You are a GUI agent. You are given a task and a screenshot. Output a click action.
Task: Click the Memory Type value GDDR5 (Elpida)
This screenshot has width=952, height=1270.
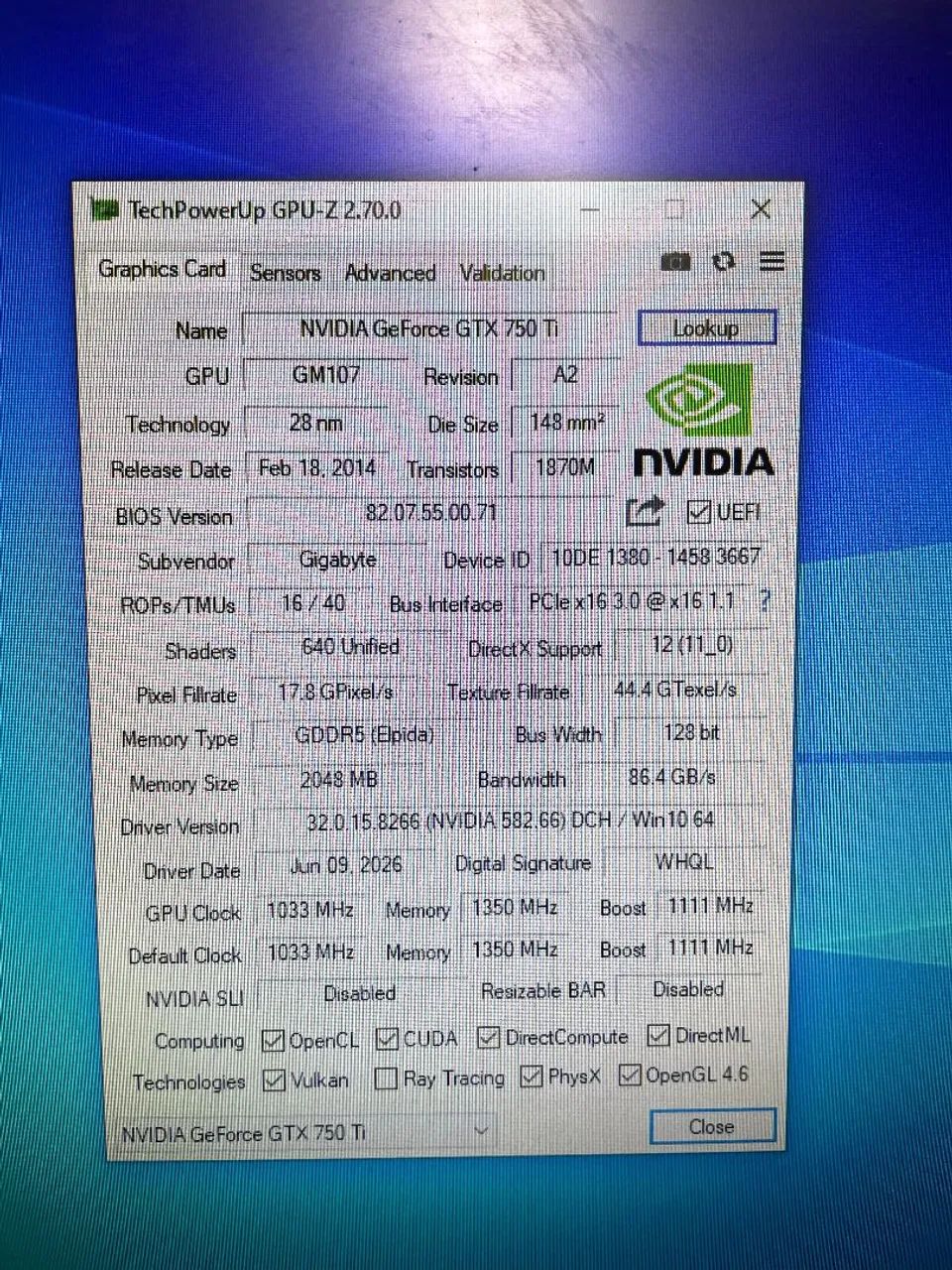(364, 735)
